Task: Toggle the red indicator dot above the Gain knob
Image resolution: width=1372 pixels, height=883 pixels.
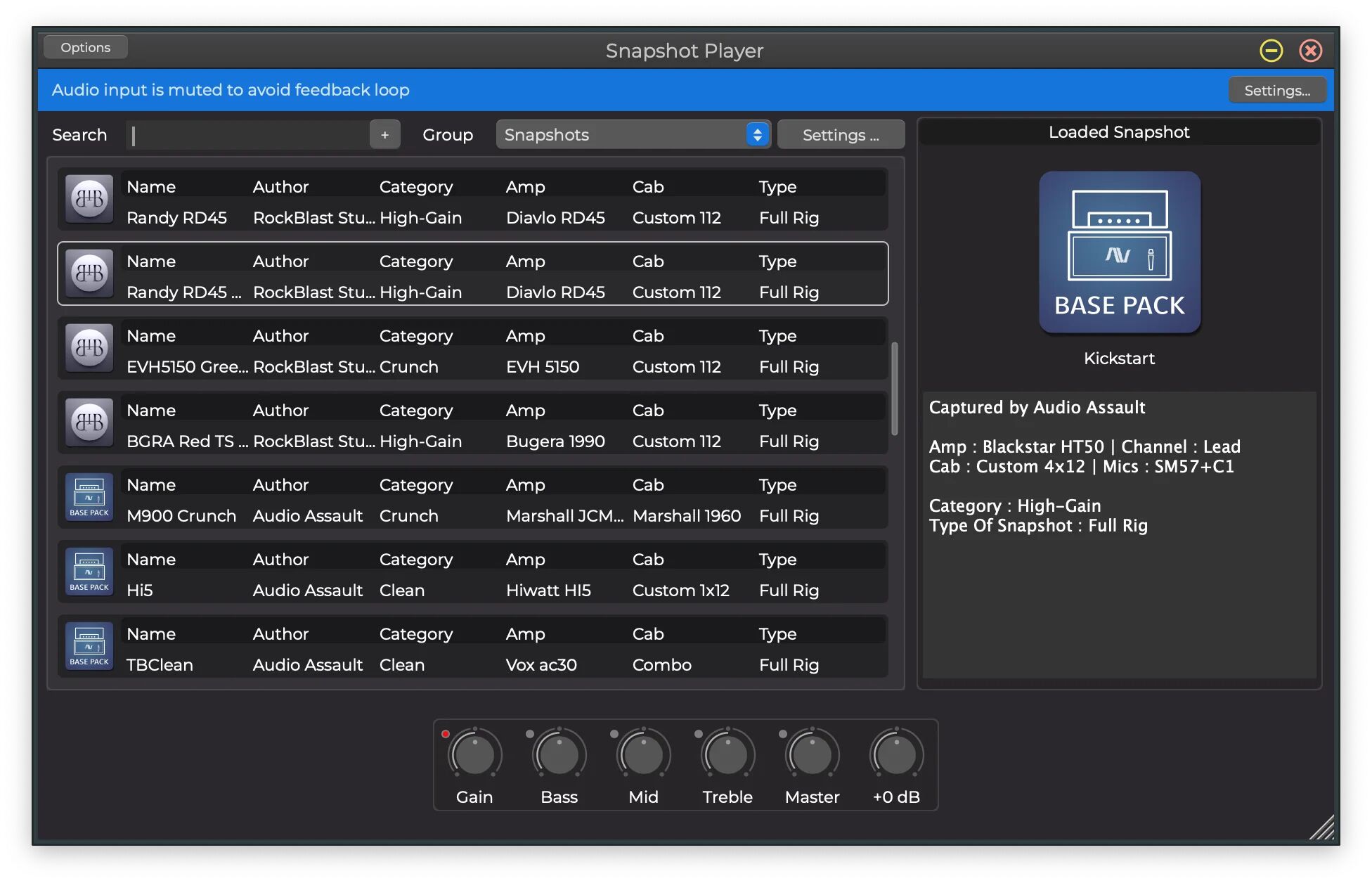Action: coord(446,733)
